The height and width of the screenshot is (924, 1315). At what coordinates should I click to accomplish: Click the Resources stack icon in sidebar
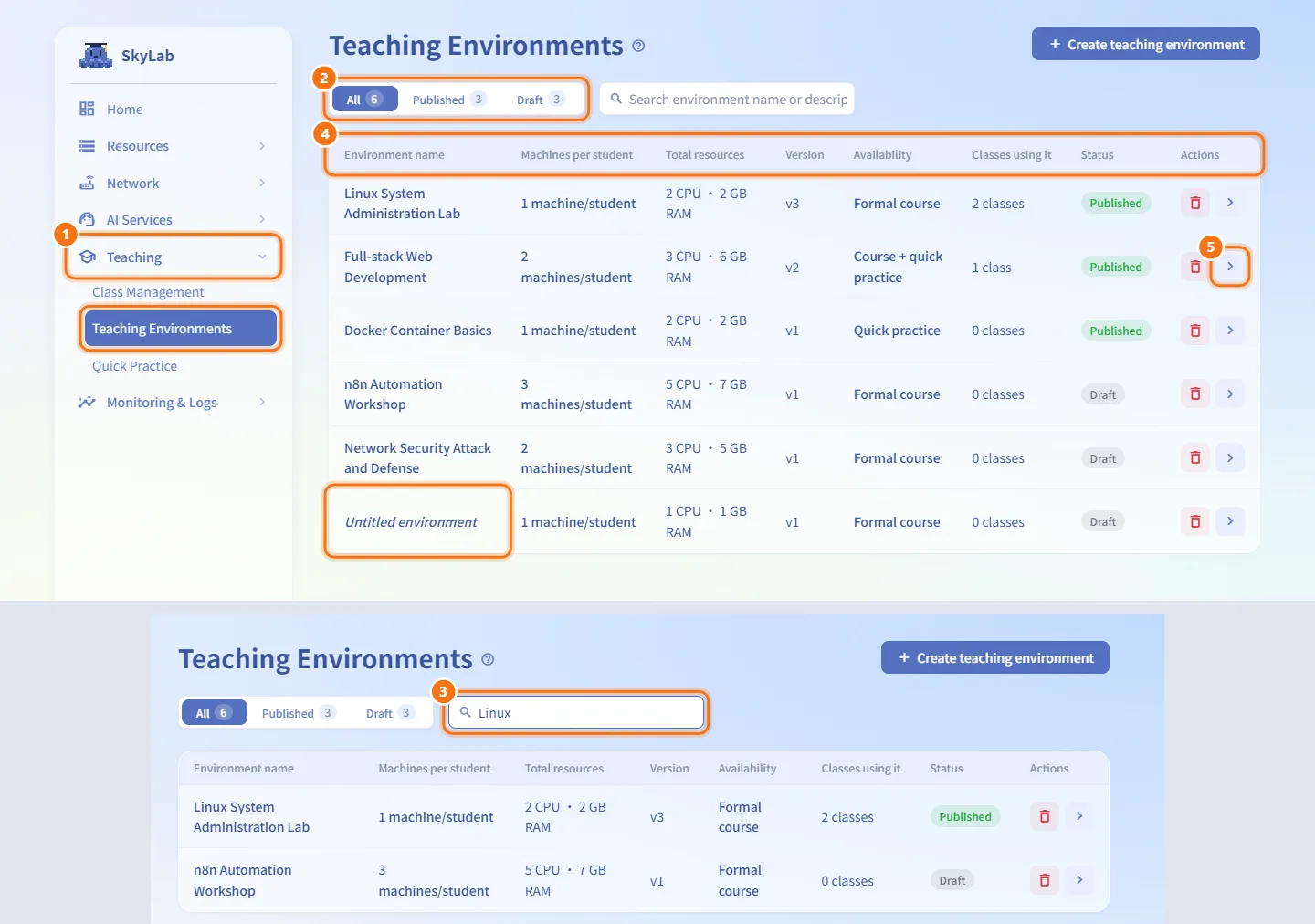[87, 146]
